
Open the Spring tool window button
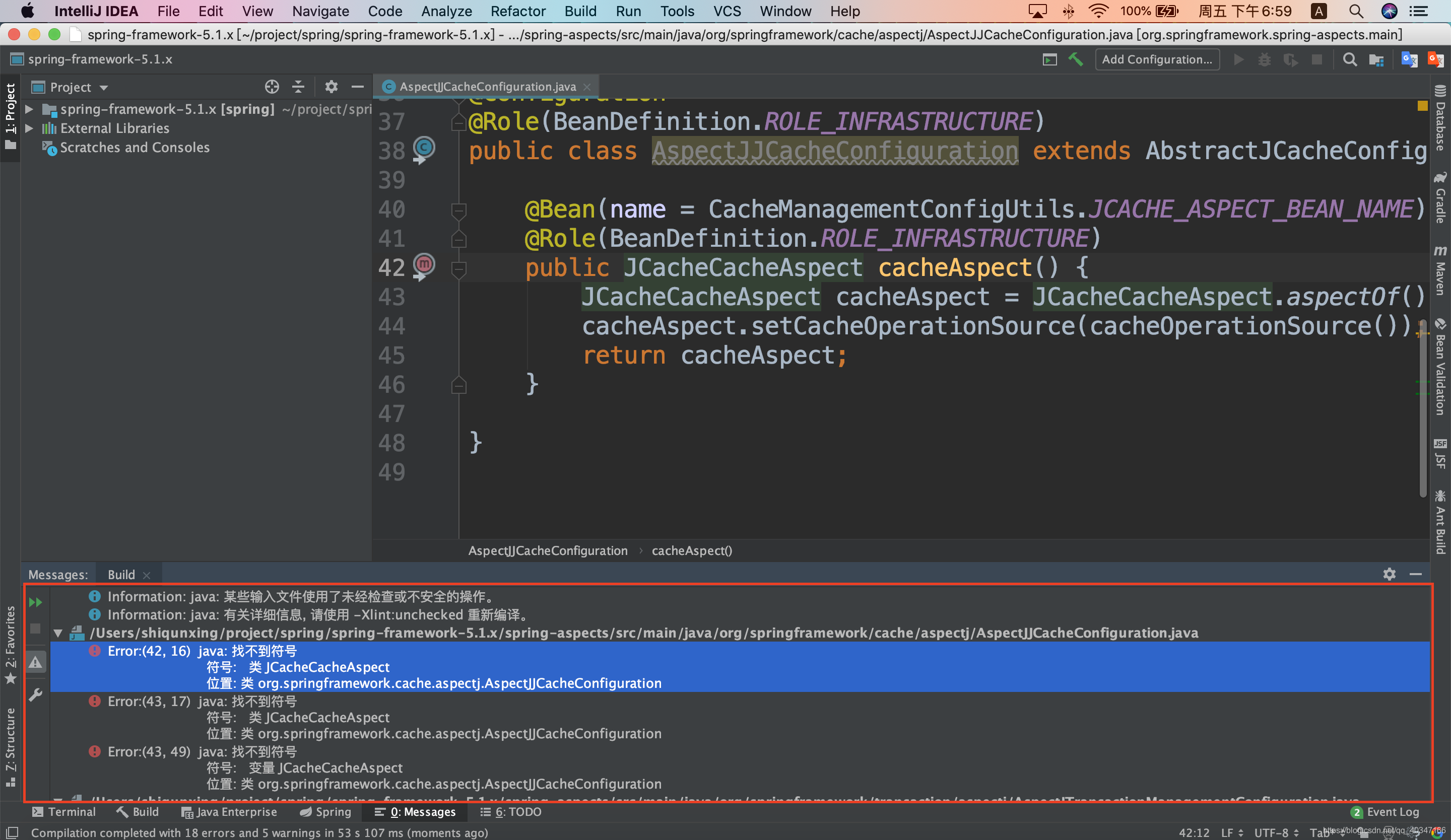[x=325, y=812]
